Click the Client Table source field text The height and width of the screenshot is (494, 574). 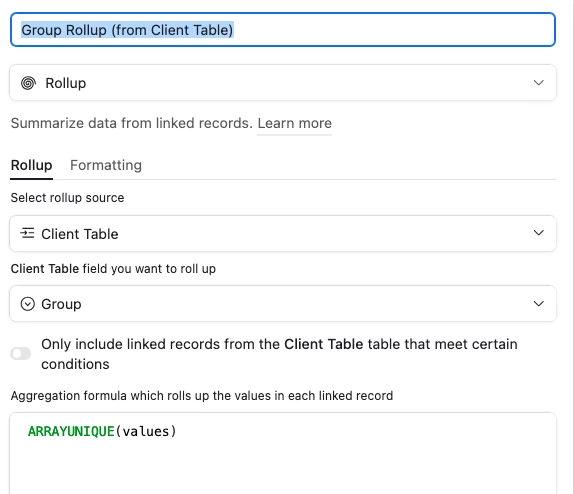[x=80, y=234]
